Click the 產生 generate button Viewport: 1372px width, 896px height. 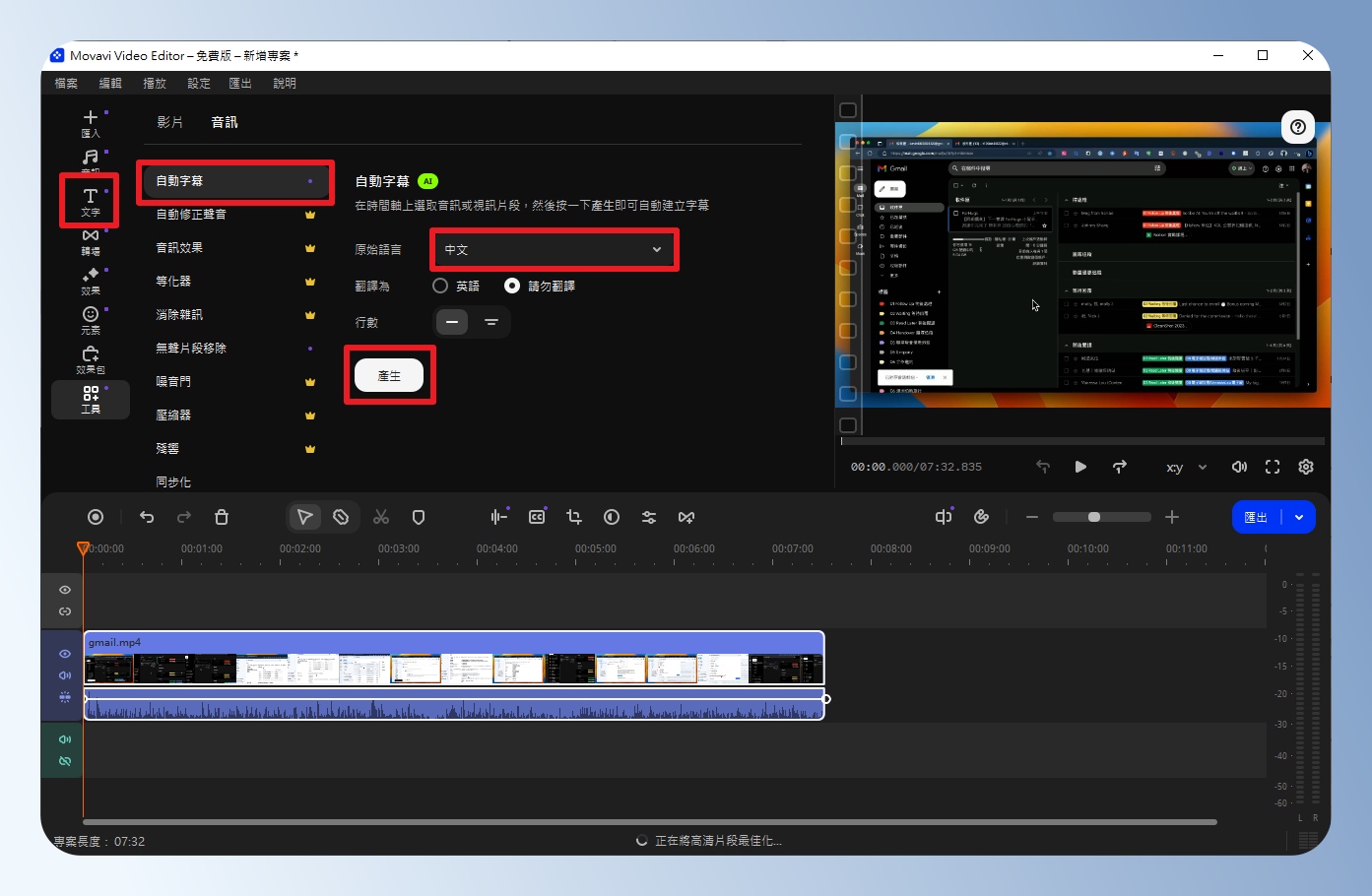[x=389, y=375]
